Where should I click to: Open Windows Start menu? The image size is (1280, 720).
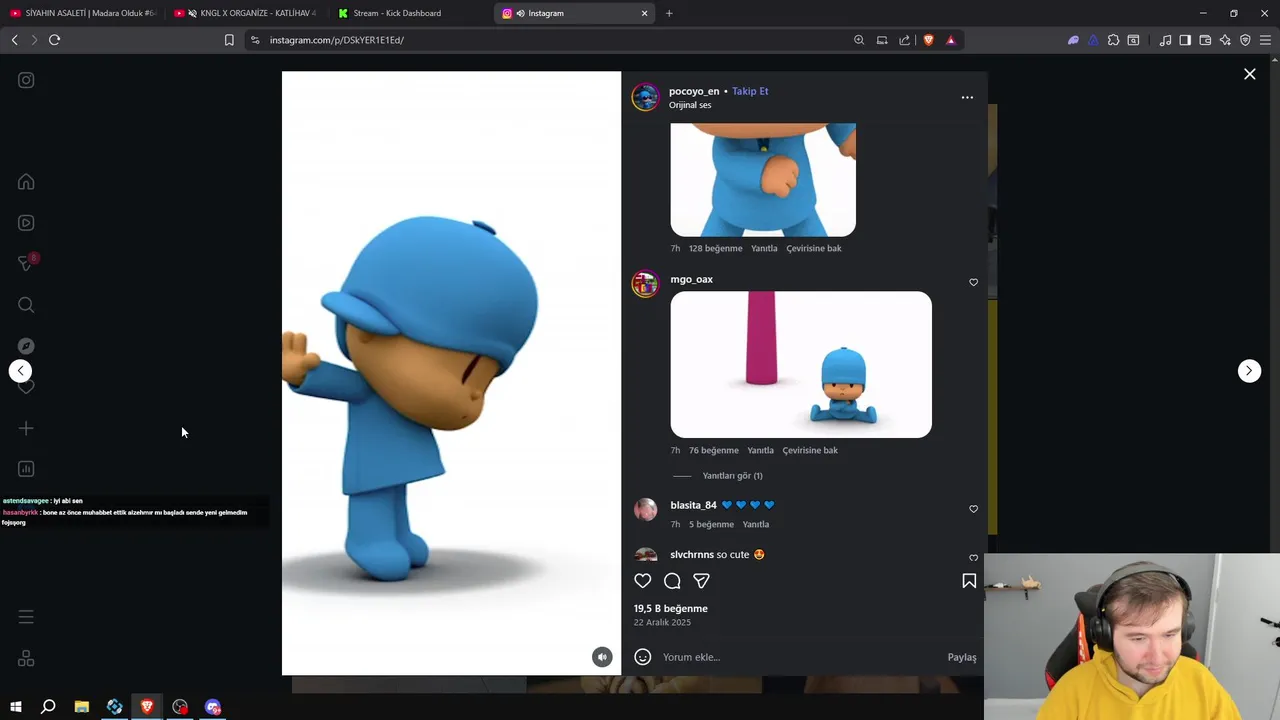(15, 707)
